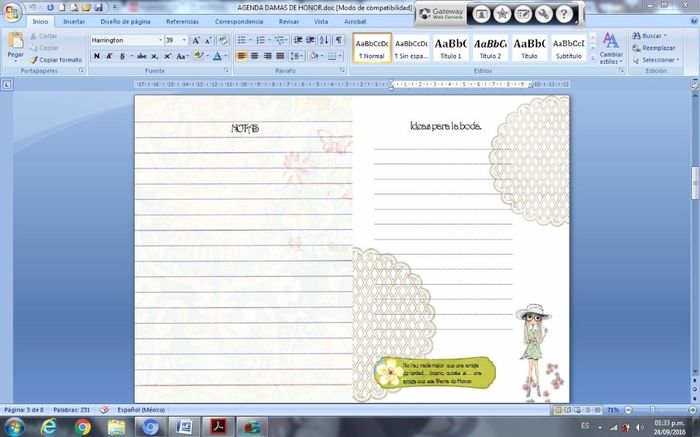Image resolution: width=700 pixels, height=437 pixels.
Task: Apply the Título 1 style
Action: coord(450,48)
